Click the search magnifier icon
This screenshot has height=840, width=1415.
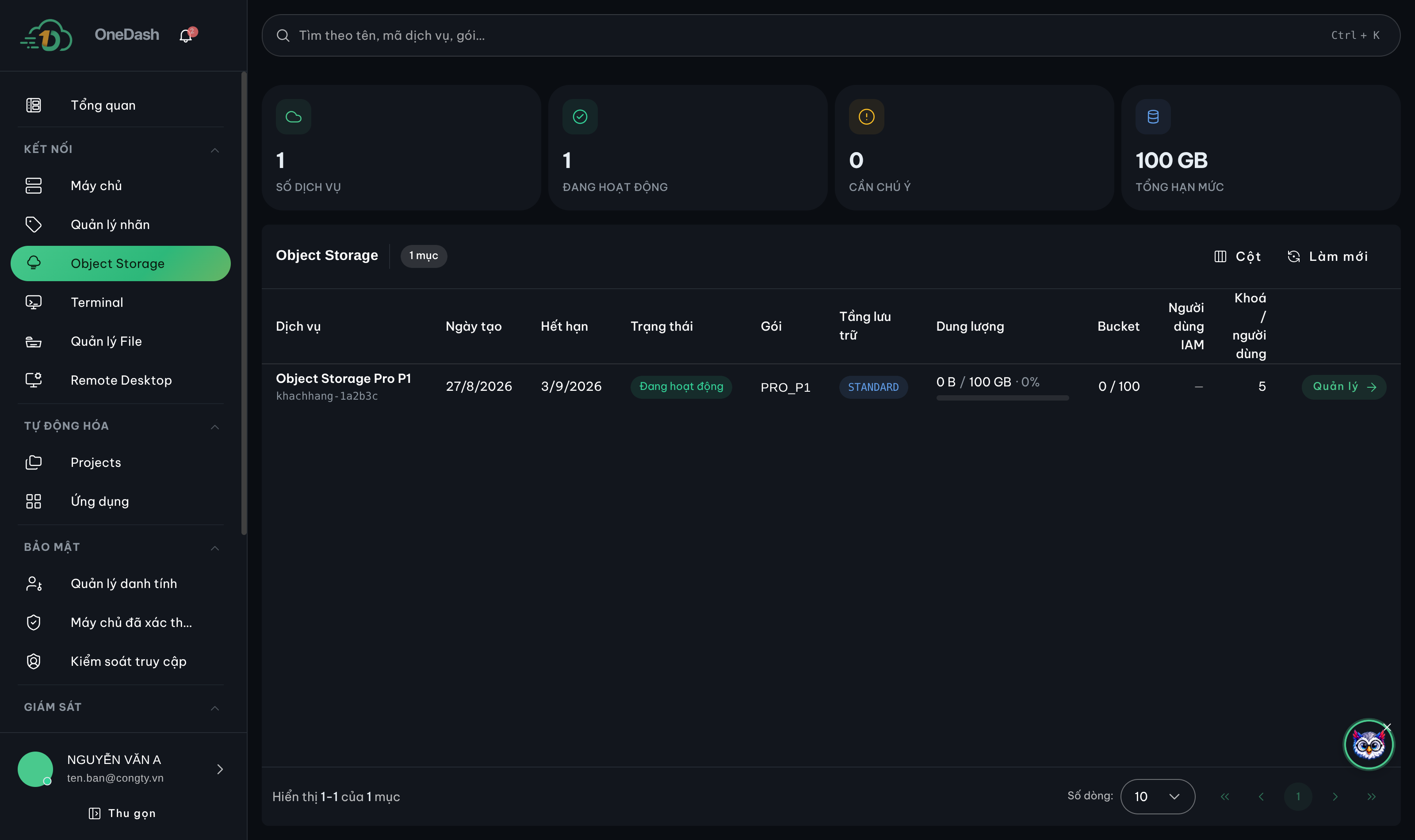click(x=283, y=36)
